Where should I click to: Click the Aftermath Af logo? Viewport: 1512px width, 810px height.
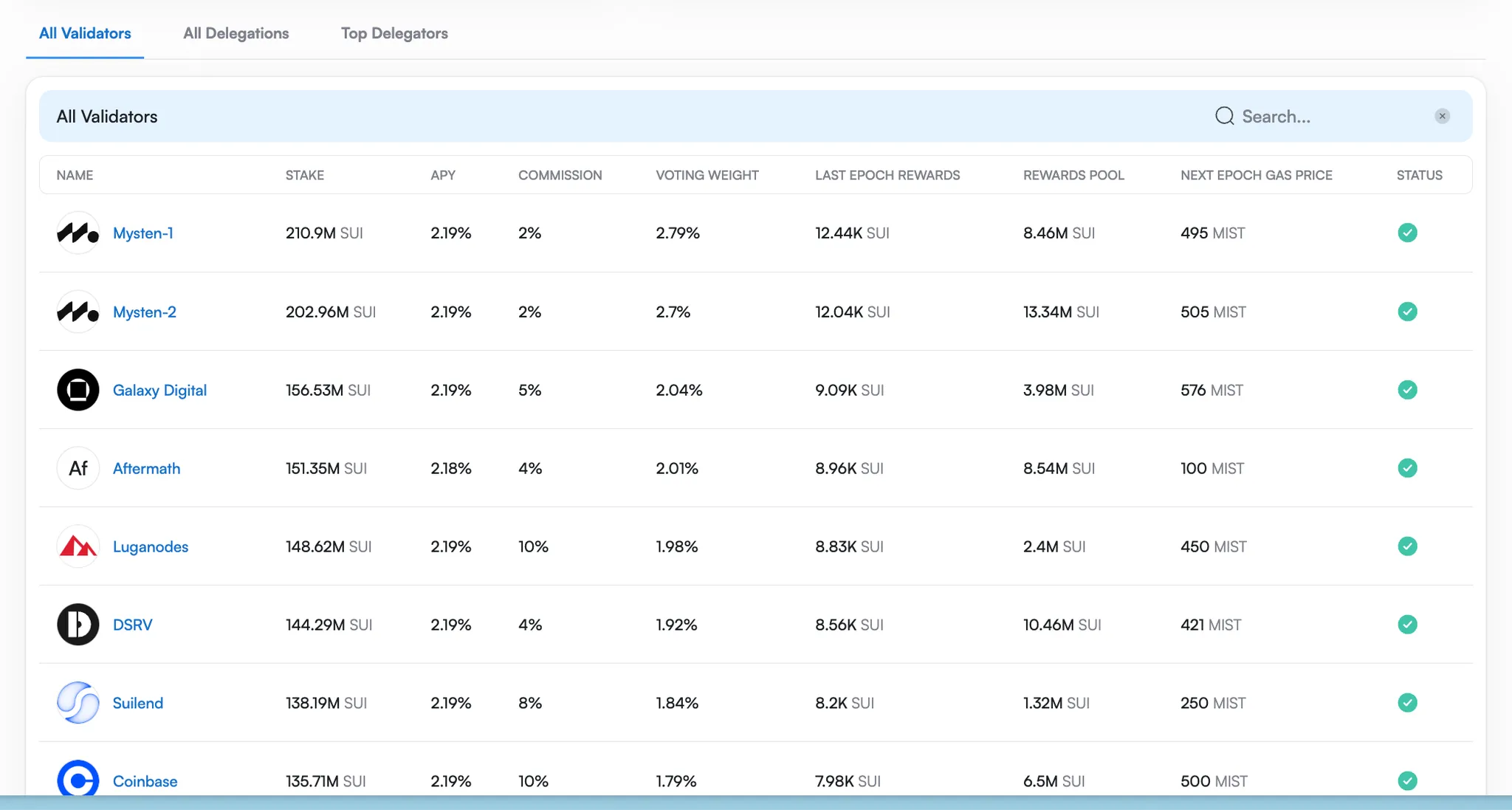[x=78, y=468]
